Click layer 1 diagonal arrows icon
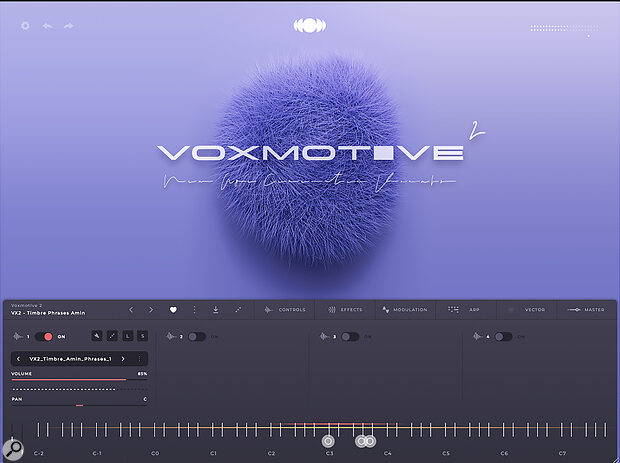Screen dimensions: 620x463 click(112, 336)
